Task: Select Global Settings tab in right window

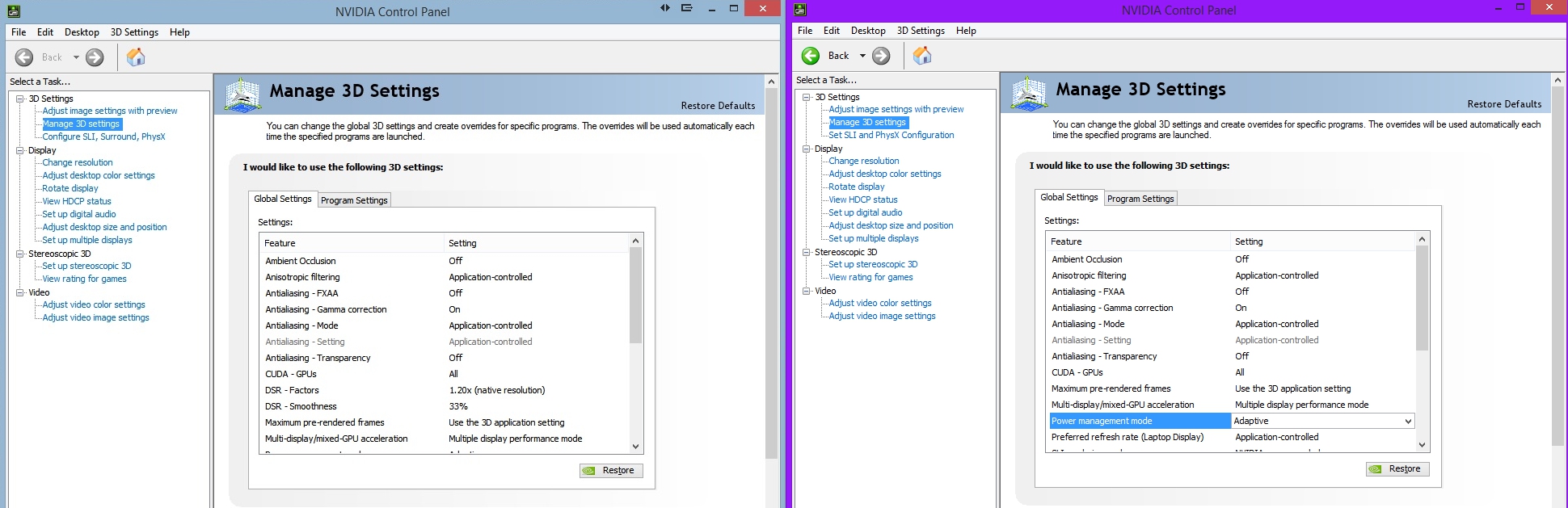Action: pyautogui.click(x=1069, y=197)
